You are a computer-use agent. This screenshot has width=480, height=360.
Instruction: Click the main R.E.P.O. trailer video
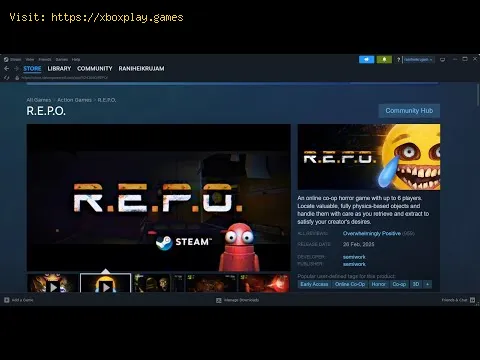pos(159,197)
